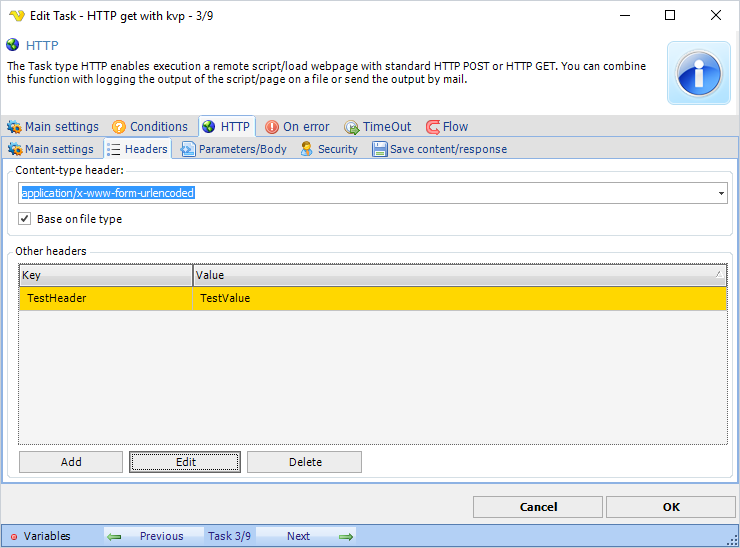Click the globe icon on HTTP tab
Viewport: 740px width, 548px height.
click(209, 126)
